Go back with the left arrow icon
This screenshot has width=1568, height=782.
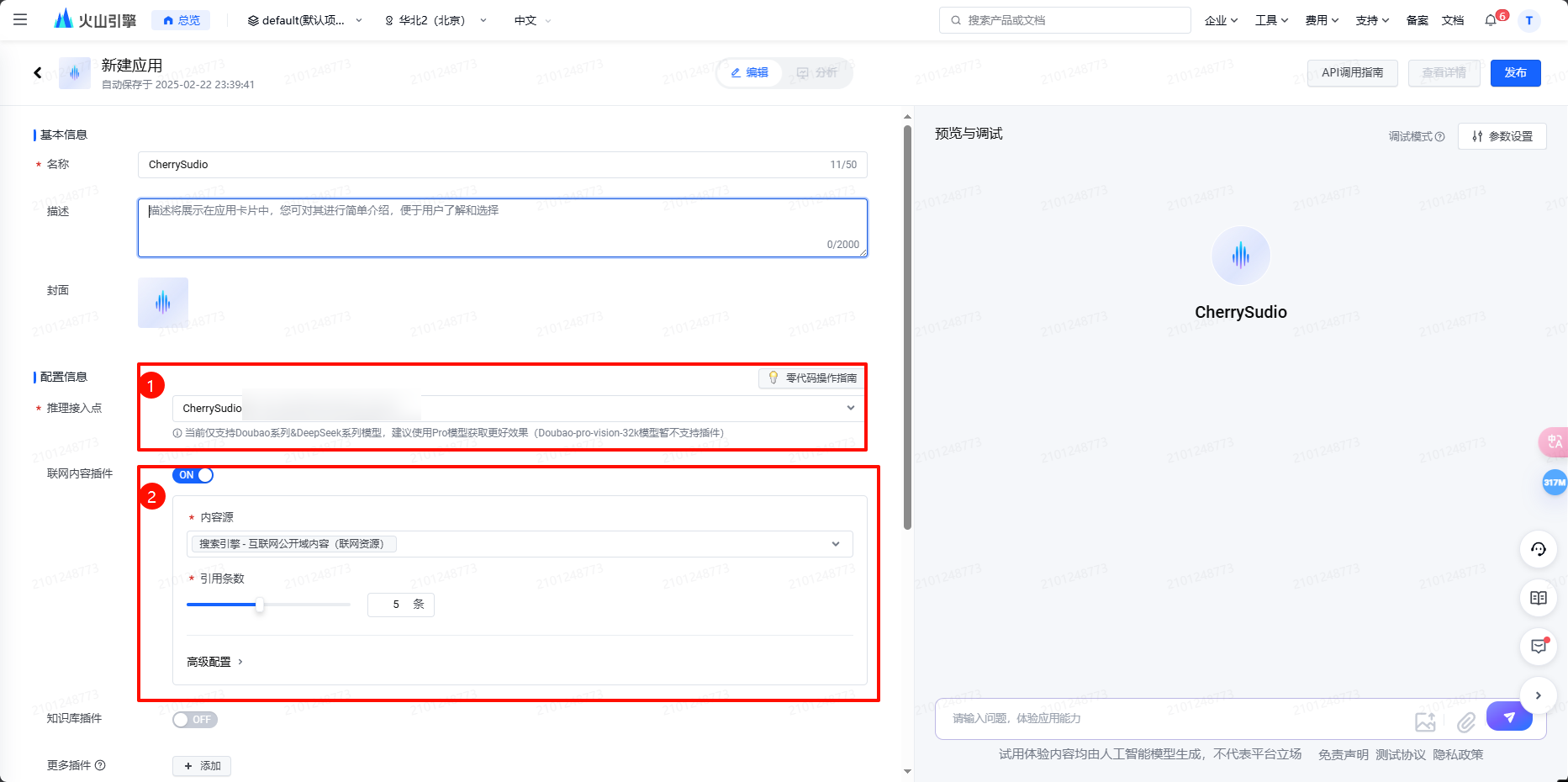tap(38, 73)
